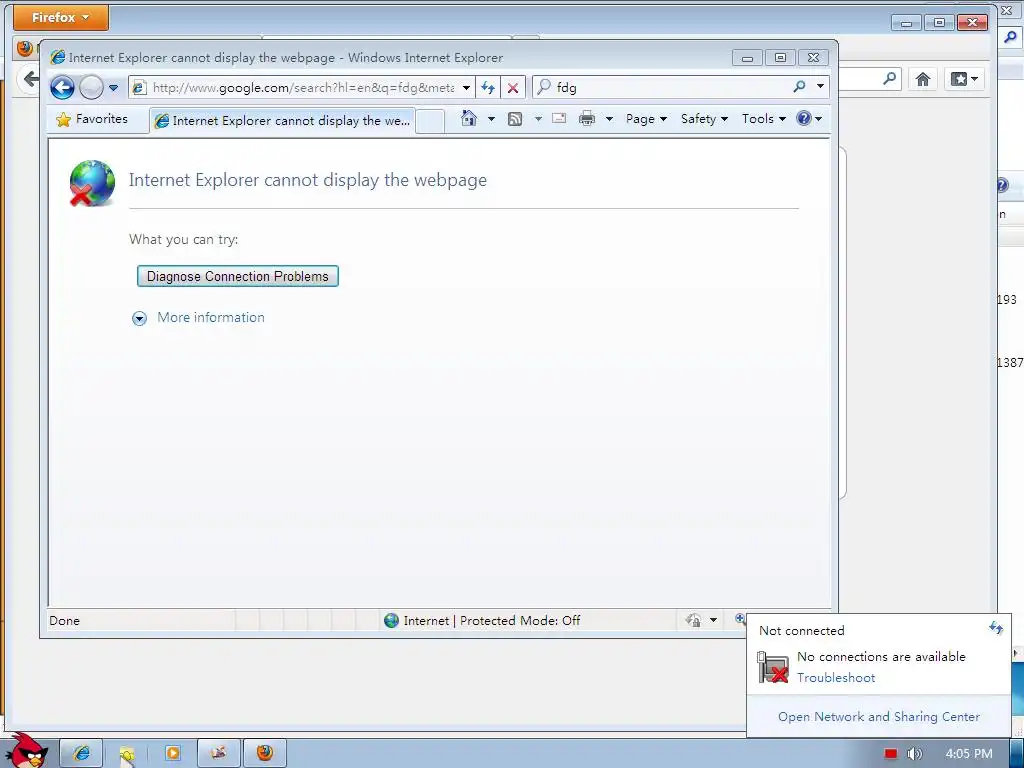
Task: Expand the Feeds dropdown arrow
Action: click(x=538, y=119)
